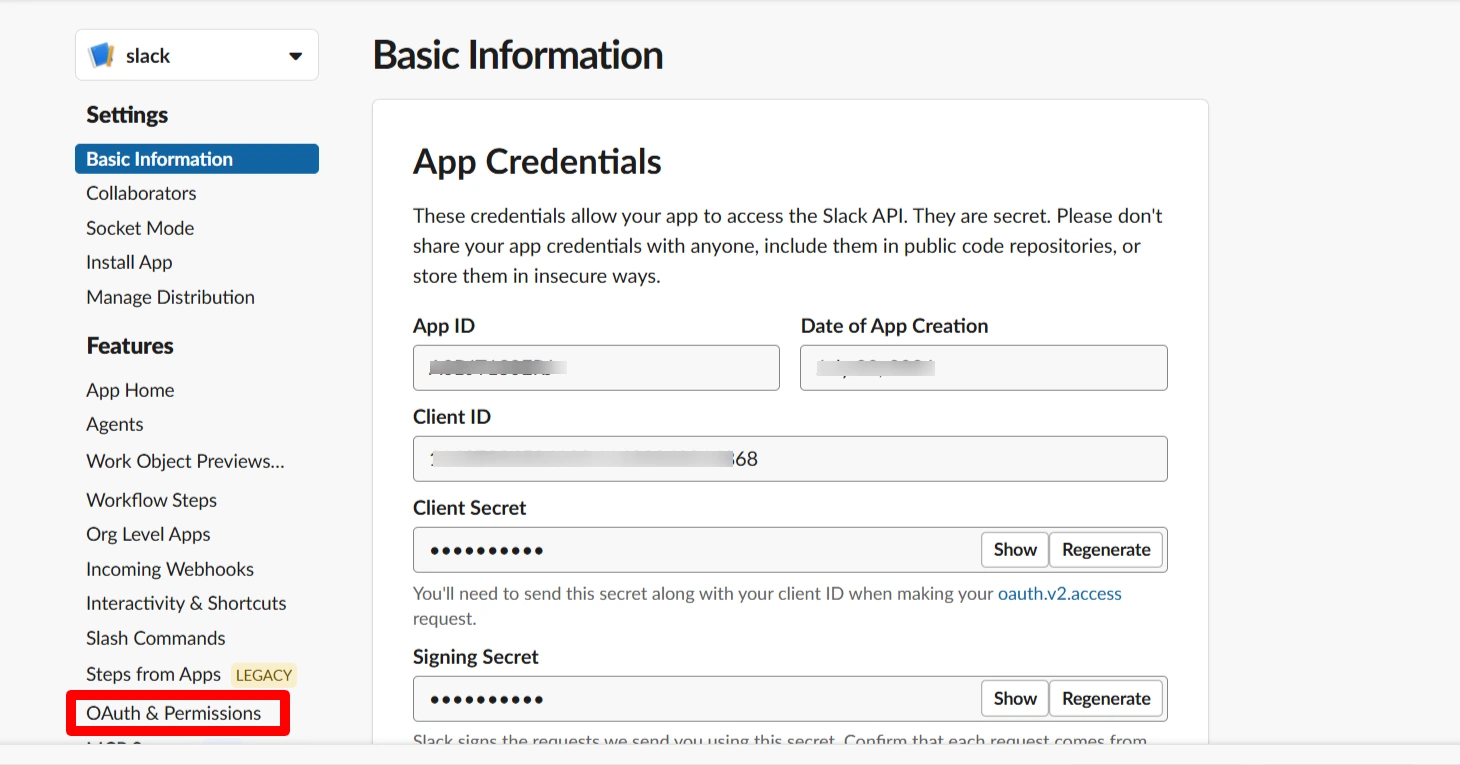Open Work Object Previews feature
Screen dimensions: 1460x765
[185, 461]
